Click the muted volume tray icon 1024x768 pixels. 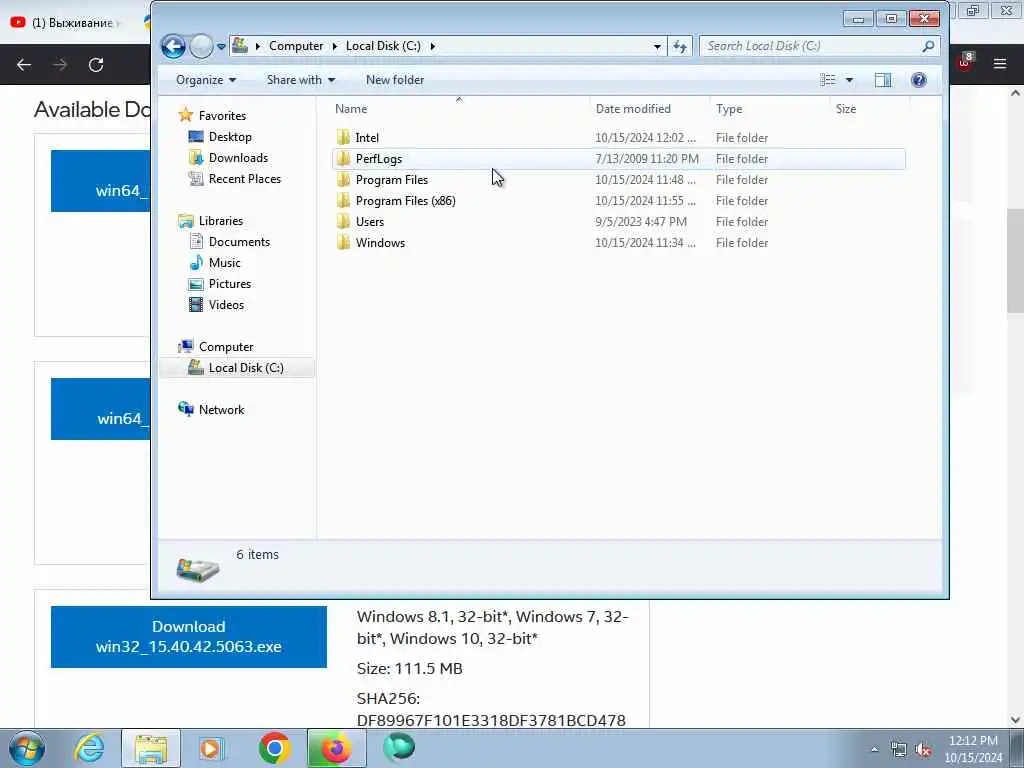click(x=923, y=750)
